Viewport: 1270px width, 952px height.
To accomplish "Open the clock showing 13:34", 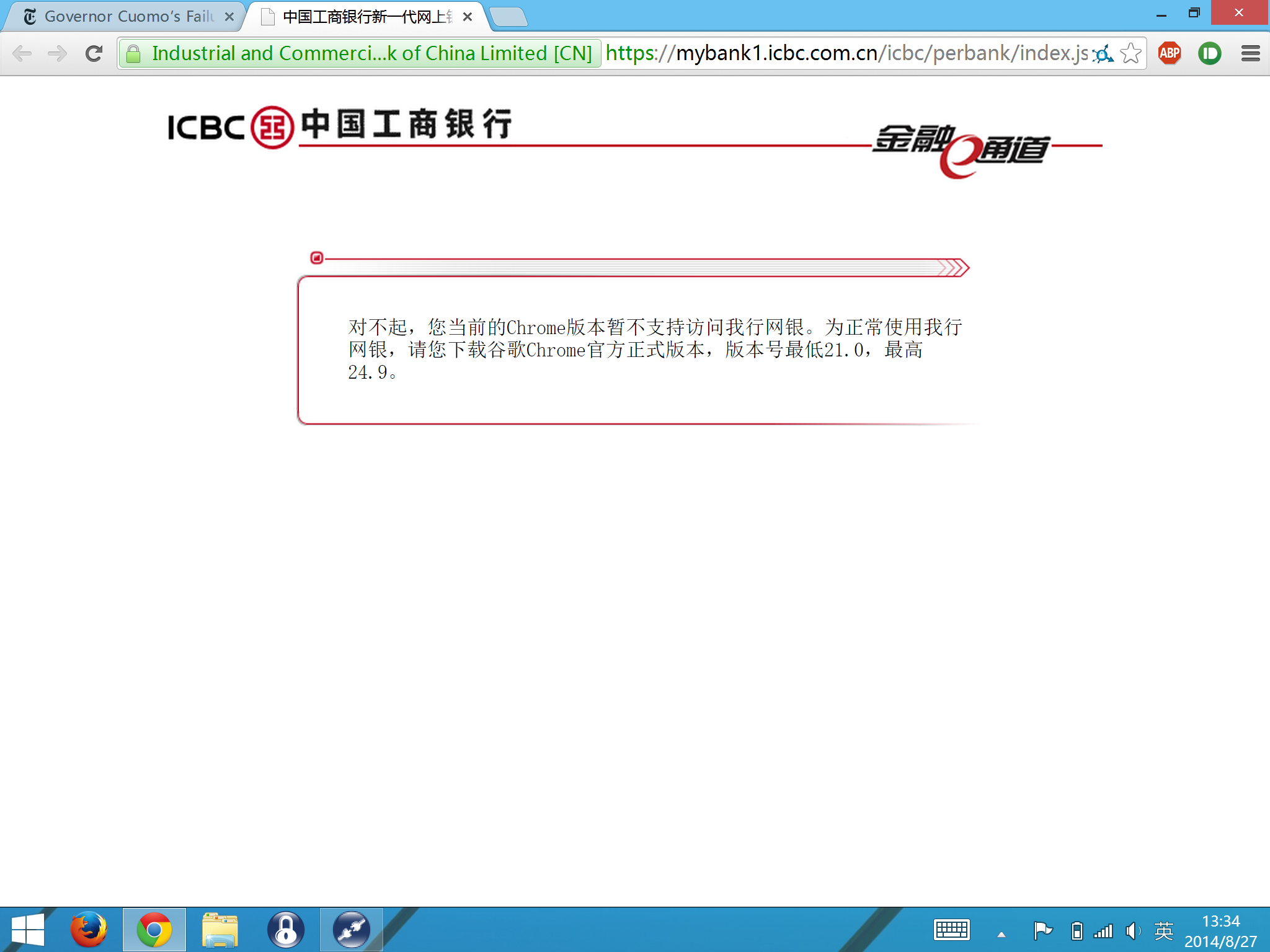I will pyautogui.click(x=1221, y=931).
